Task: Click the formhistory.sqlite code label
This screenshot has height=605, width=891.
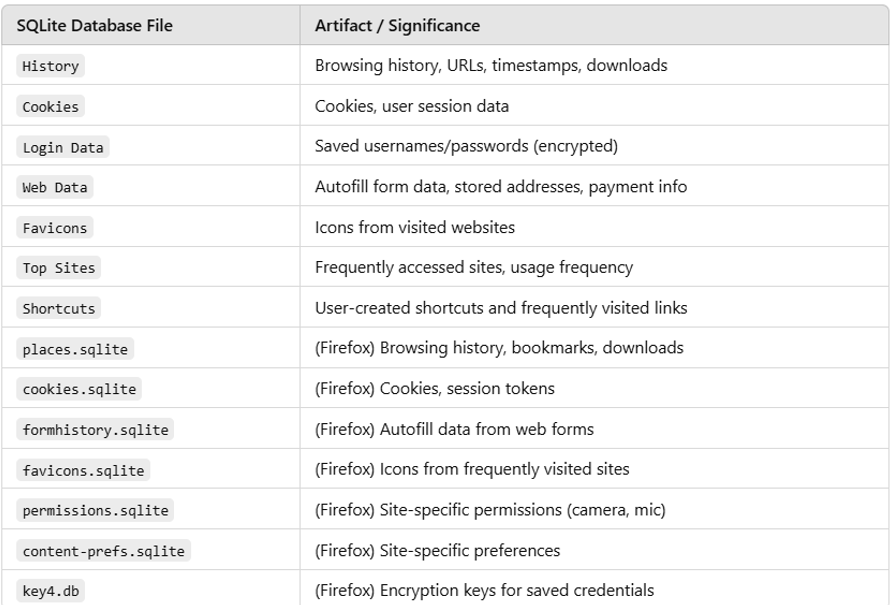Action: 95,430
